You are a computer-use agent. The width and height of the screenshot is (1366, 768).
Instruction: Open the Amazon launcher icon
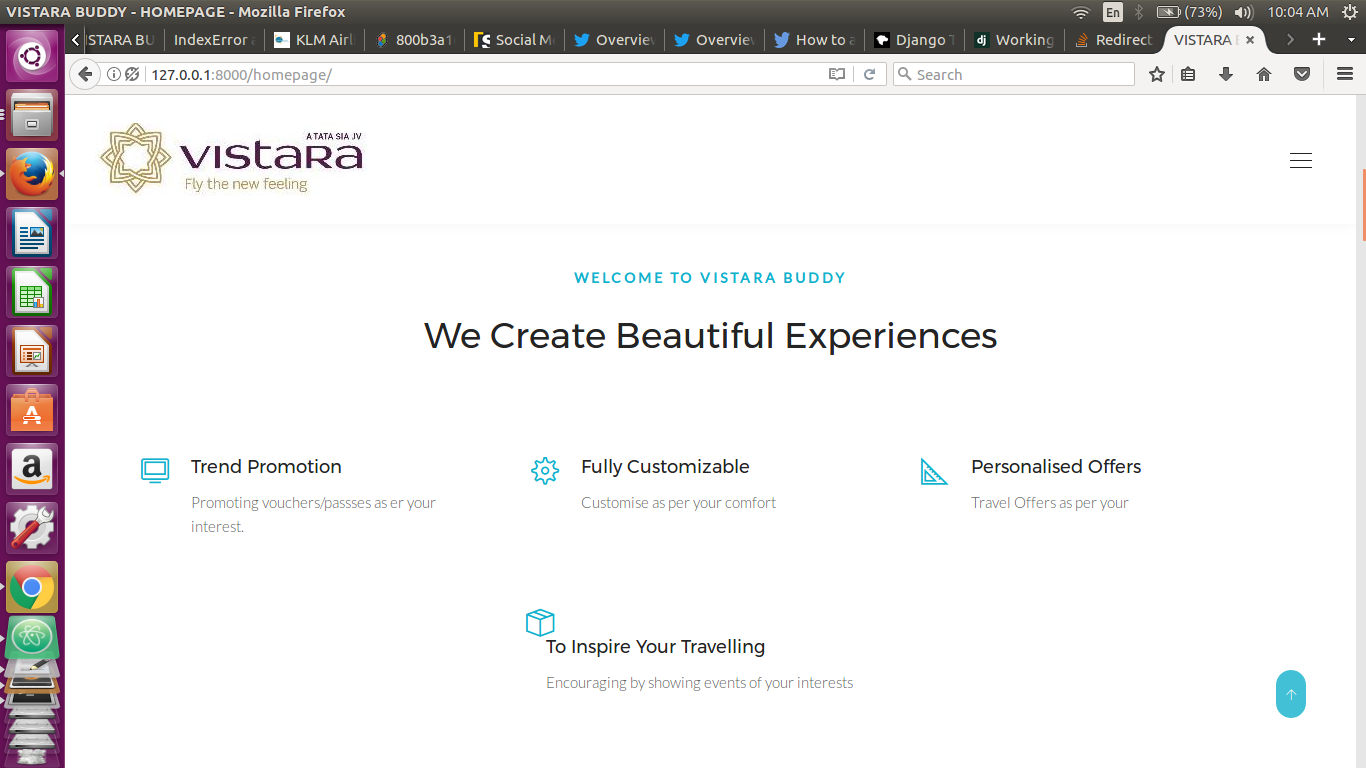click(x=32, y=469)
